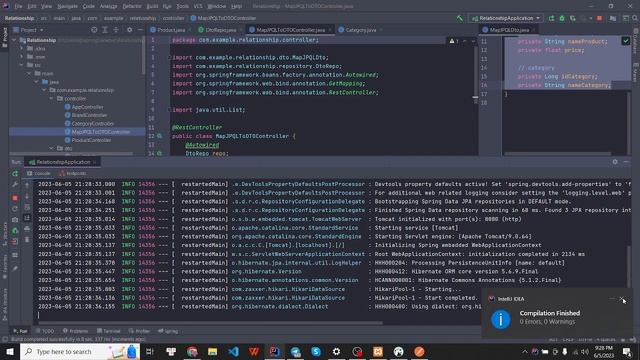Viewport: 640px width, 360px height.
Task: Open Terminal tool window tab
Action: point(109,331)
